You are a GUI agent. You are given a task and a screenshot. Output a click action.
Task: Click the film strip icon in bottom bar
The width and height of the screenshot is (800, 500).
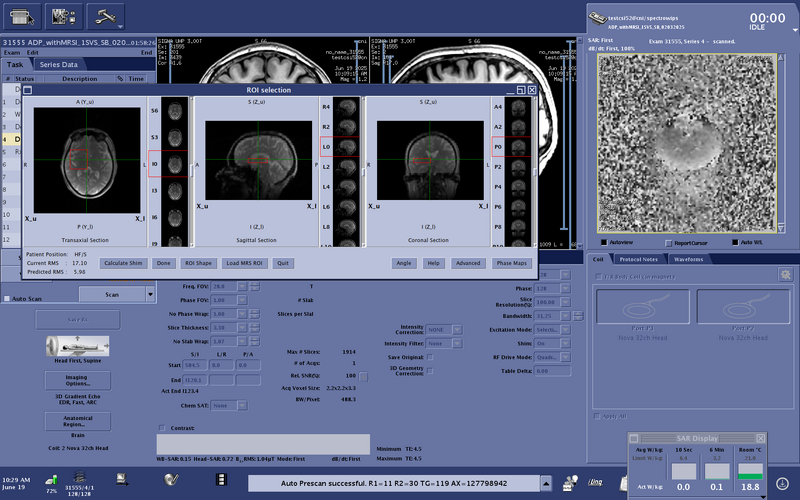(221, 480)
